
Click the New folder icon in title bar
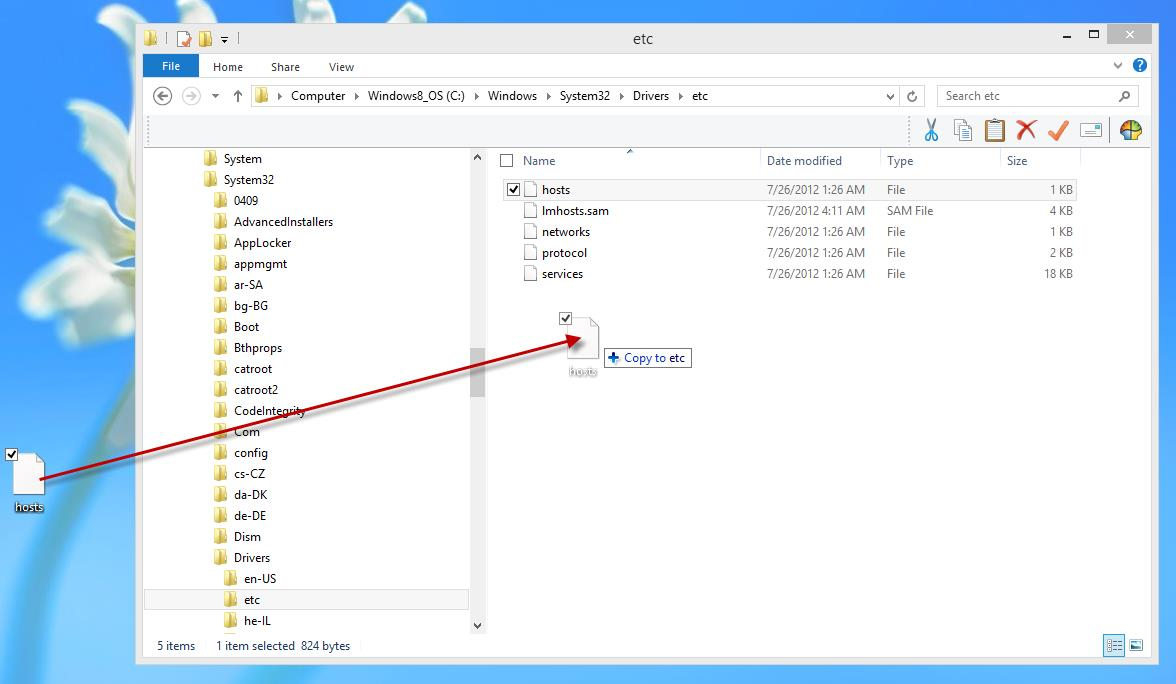205,38
